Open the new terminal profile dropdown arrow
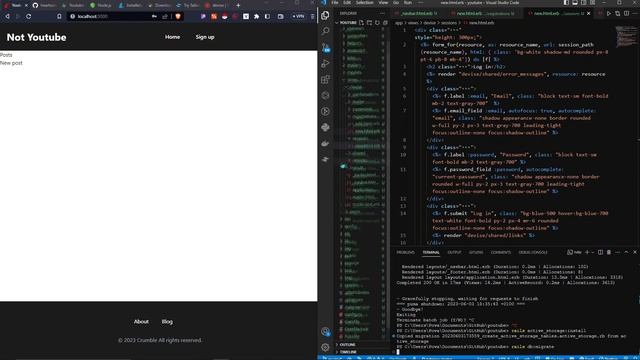 (x=593, y=252)
